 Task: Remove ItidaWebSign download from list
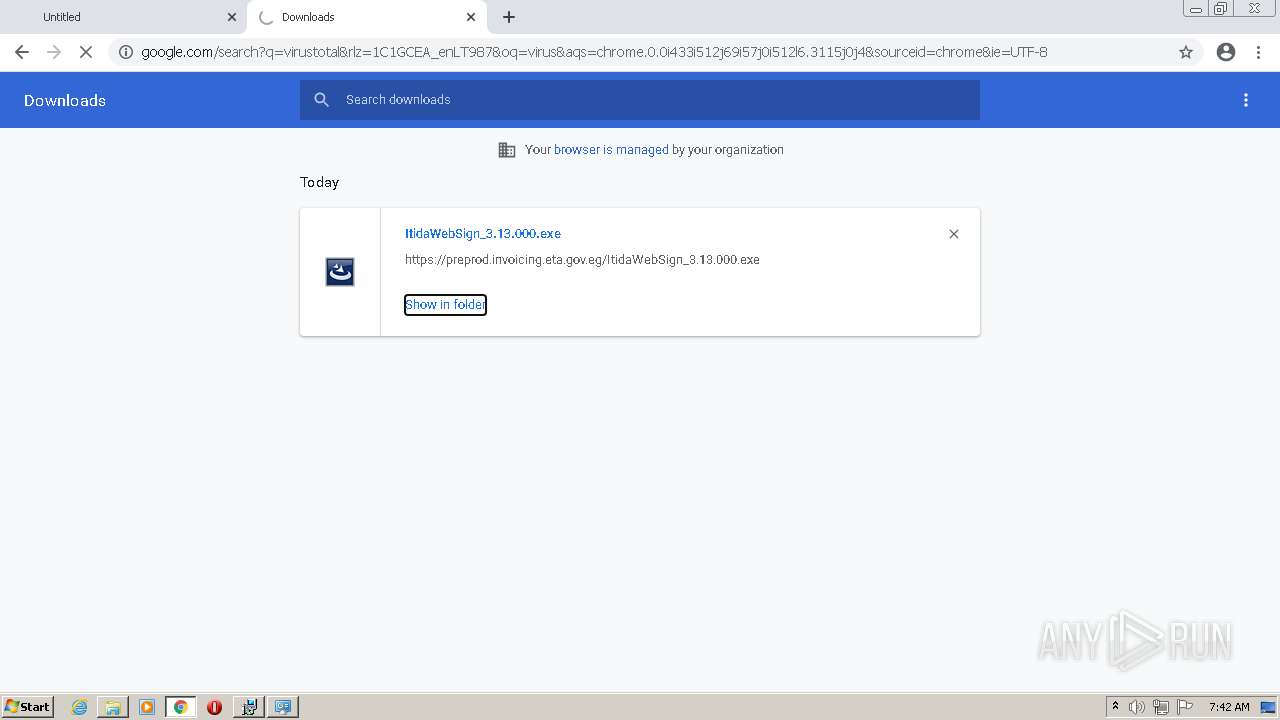tap(954, 234)
